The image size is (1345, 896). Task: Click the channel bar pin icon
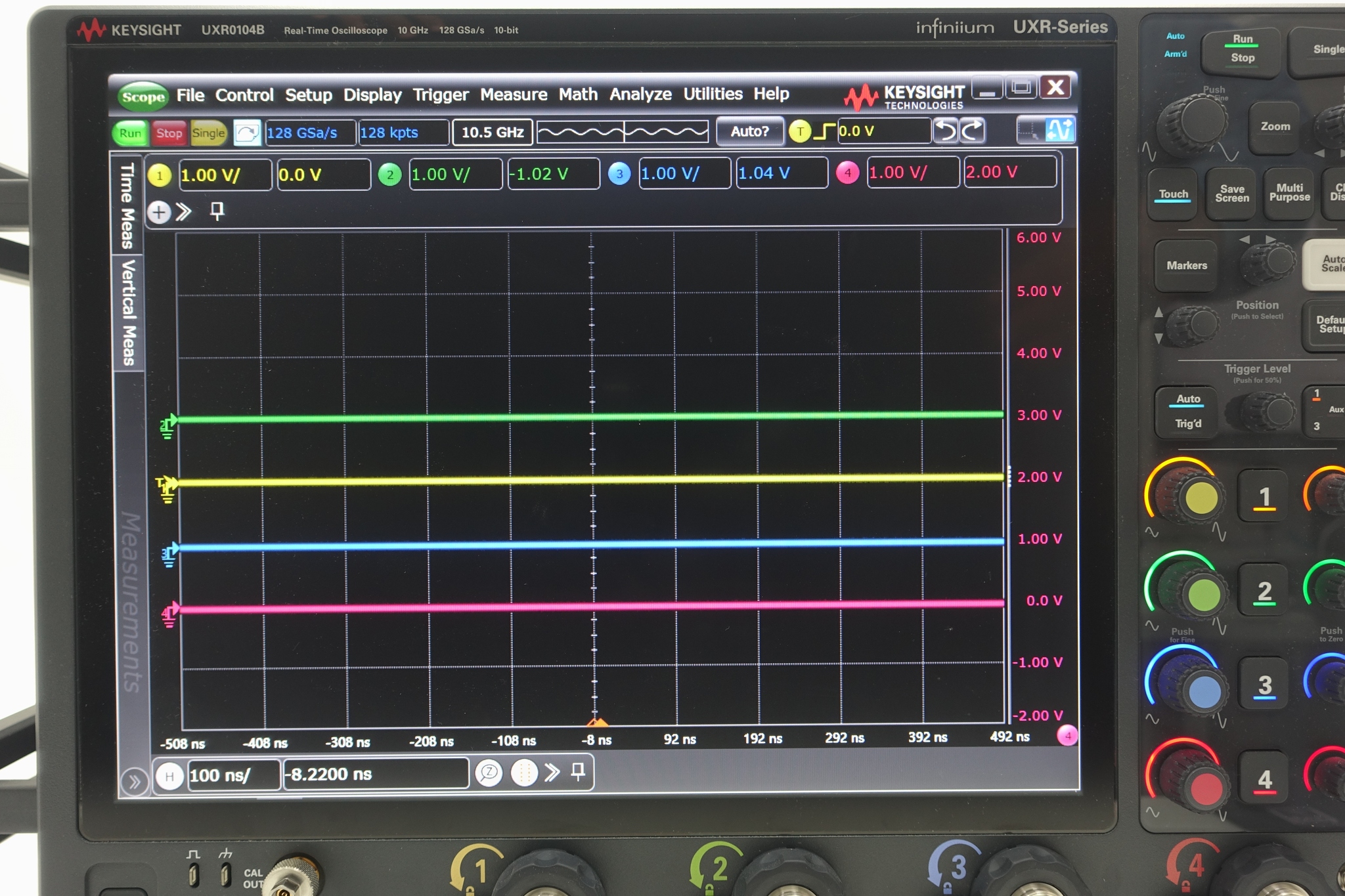217,211
